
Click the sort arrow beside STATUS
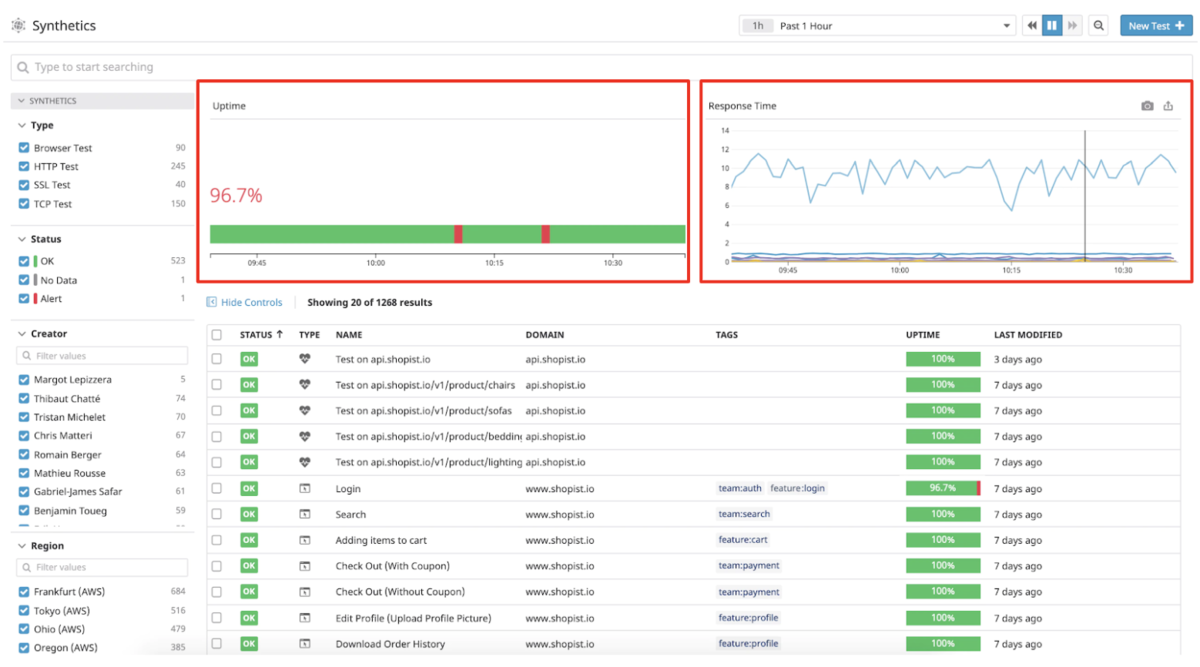click(280, 335)
